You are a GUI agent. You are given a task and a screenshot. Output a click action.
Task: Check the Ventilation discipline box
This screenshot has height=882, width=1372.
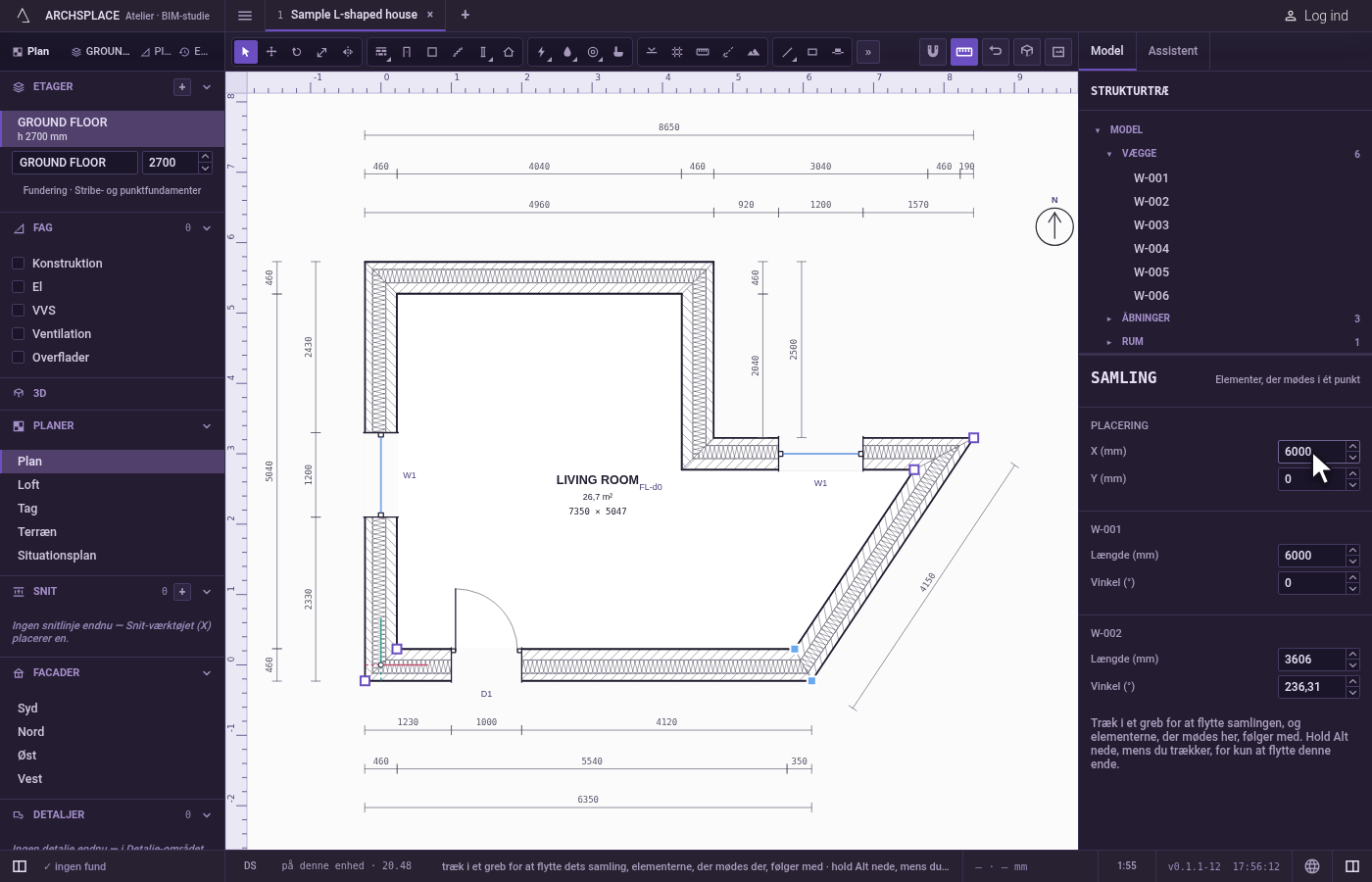(18, 333)
